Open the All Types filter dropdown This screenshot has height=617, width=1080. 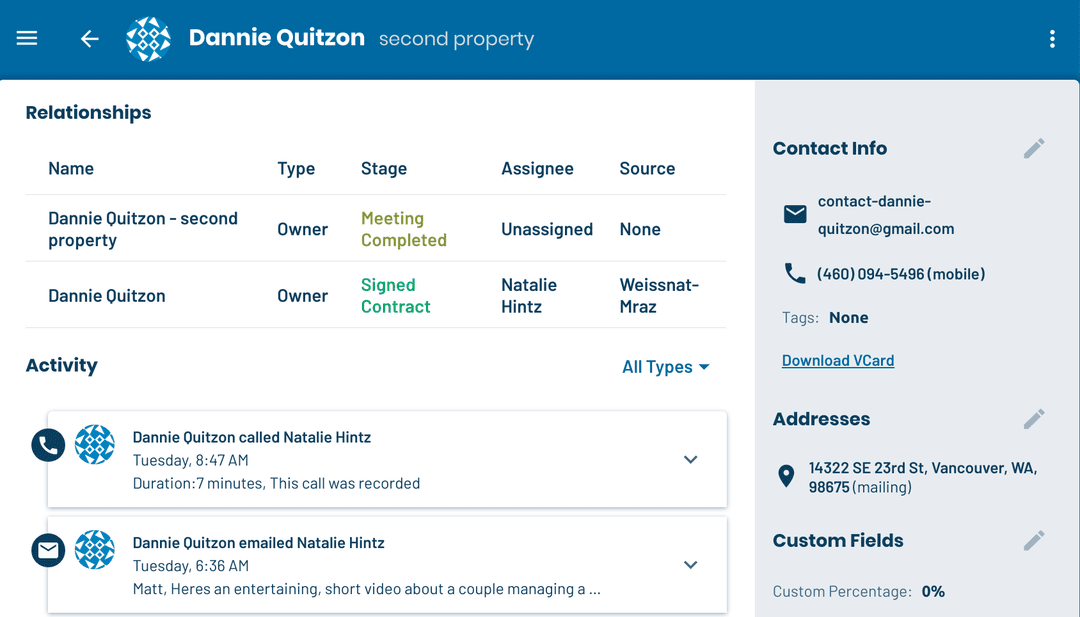point(665,367)
